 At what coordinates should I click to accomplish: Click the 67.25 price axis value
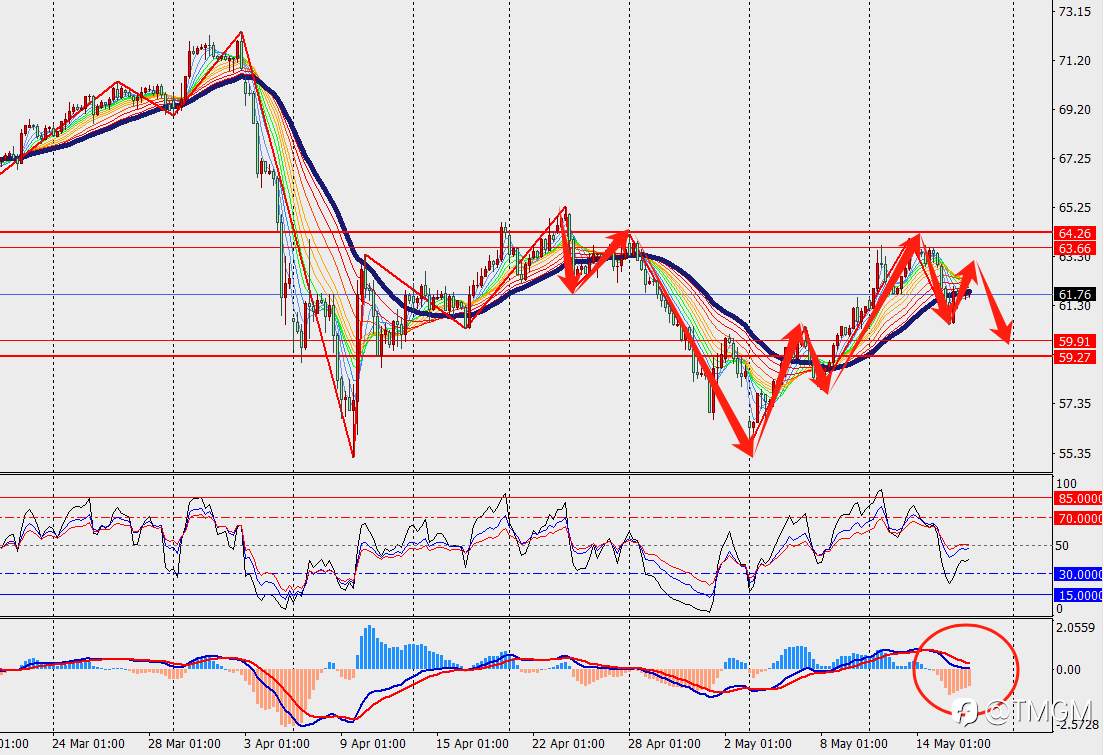tap(1075, 158)
